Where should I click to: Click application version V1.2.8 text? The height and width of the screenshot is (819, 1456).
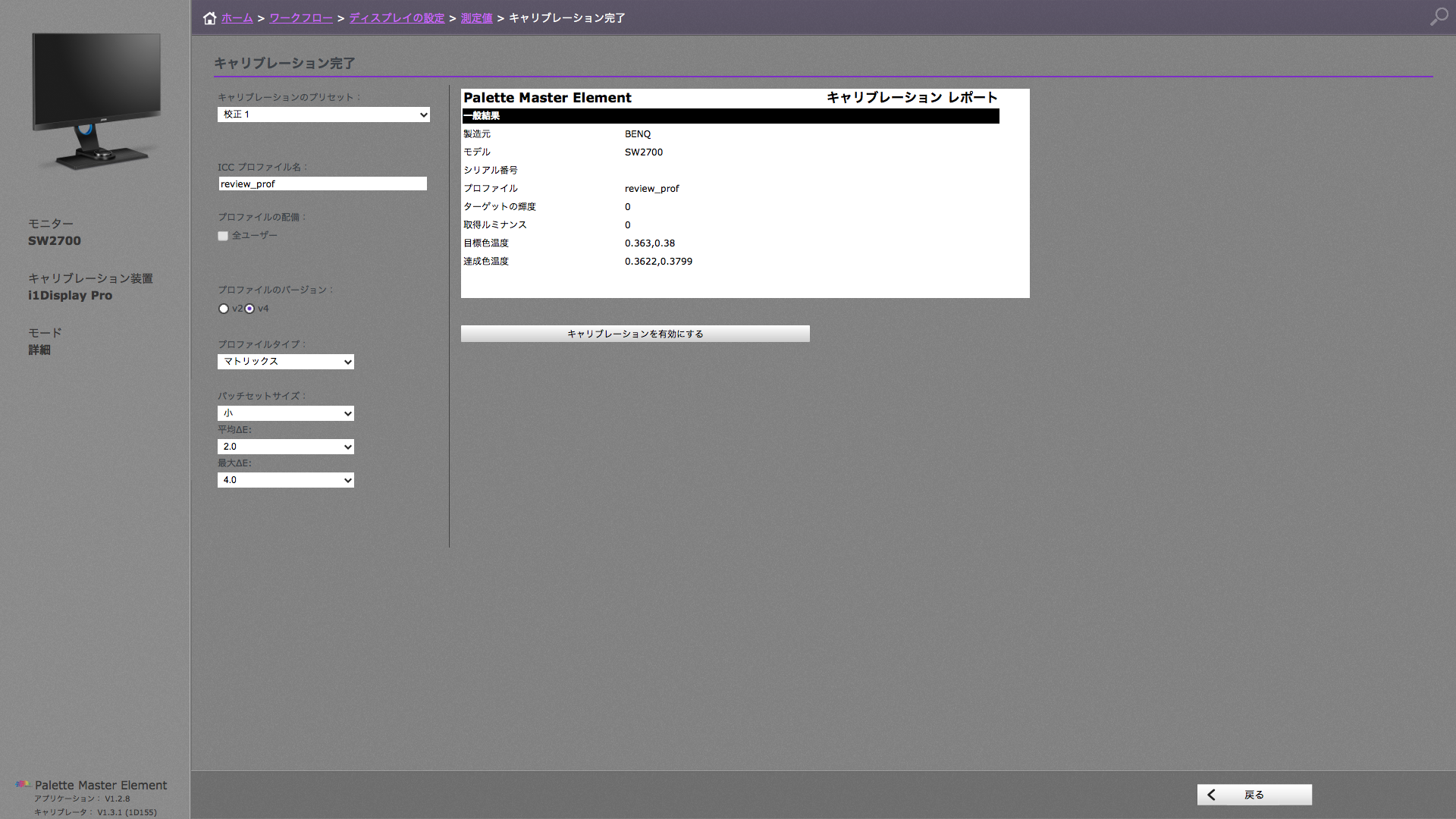[118, 799]
